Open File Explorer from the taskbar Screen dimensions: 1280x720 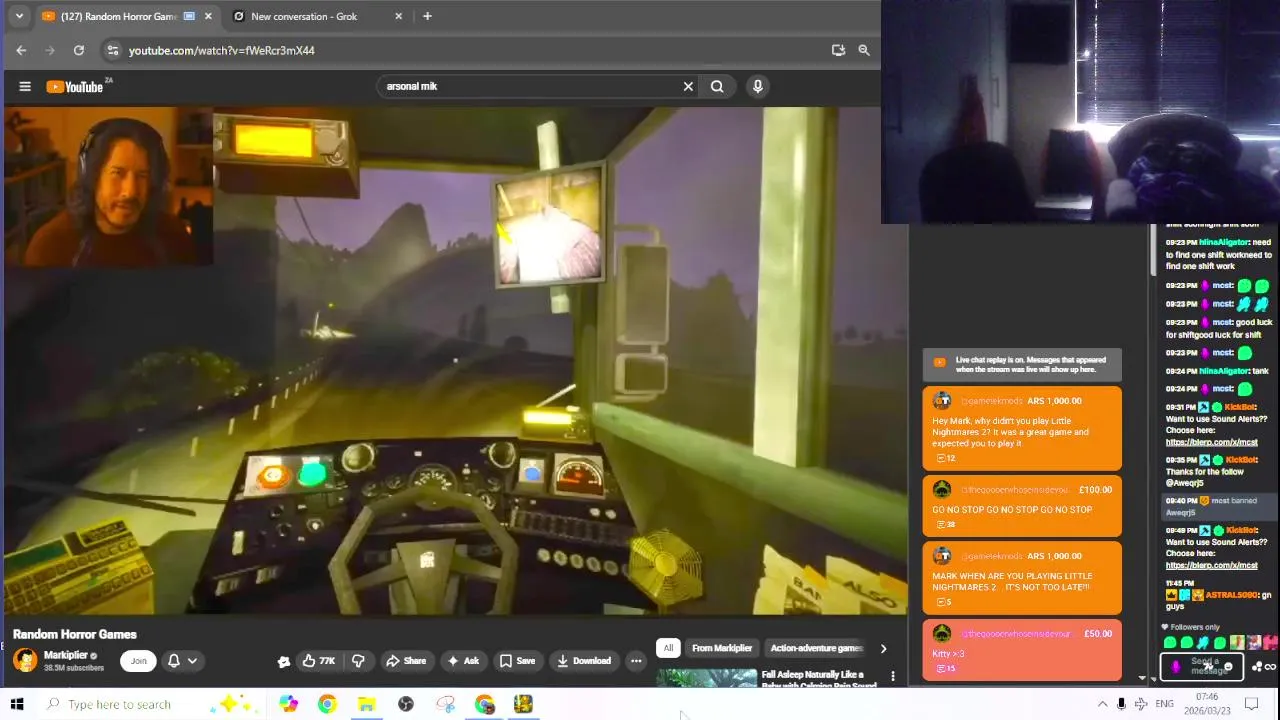tap(366, 704)
